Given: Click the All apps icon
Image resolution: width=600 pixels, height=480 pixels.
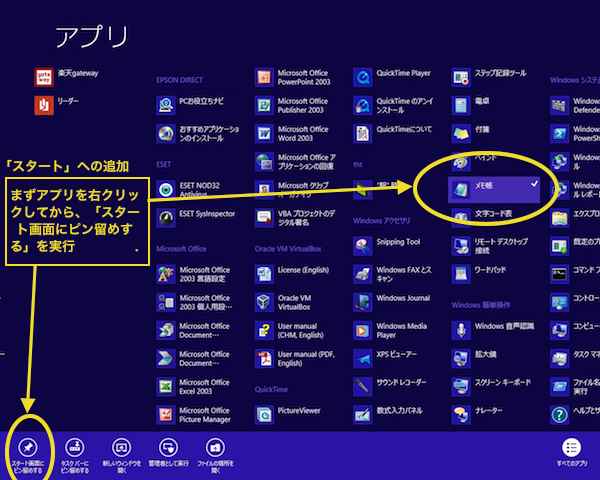Looking at the screenshot, I should tap(572, 447).
